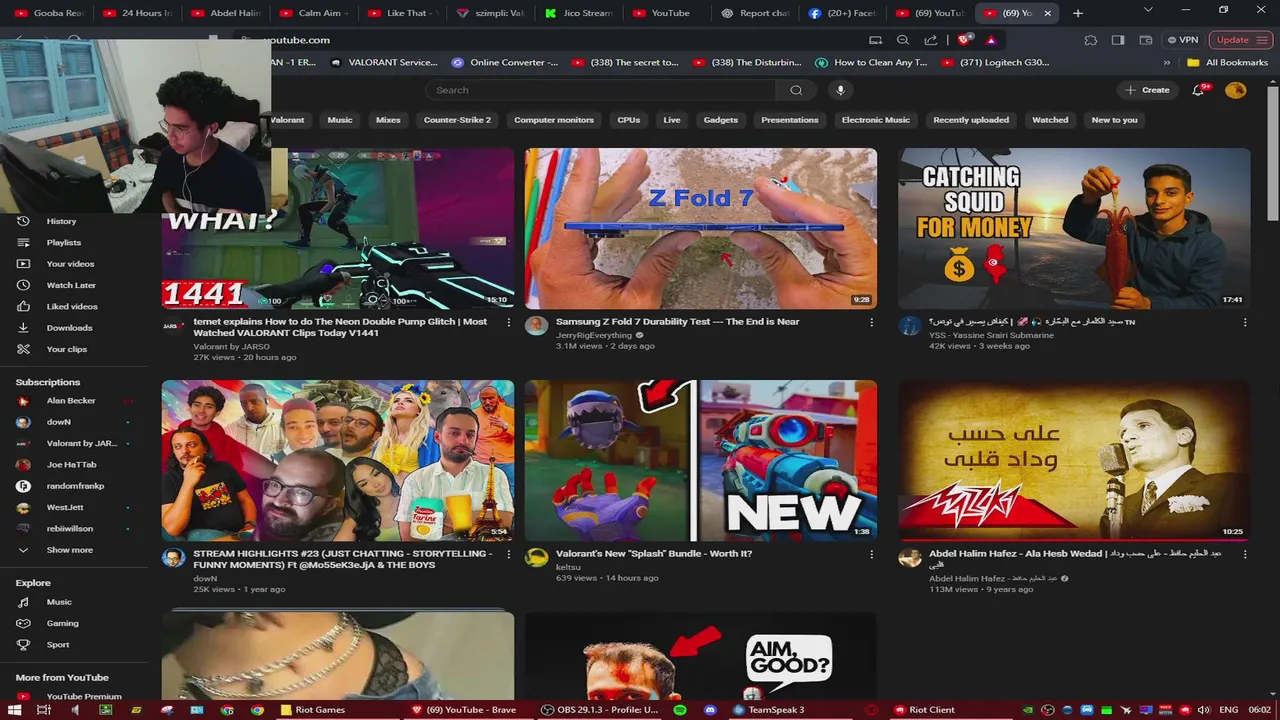The height and width of the screenshot is (720, 1280).
Task: Open Joe HaTTab subscription channel
Action: coord(71,465)
